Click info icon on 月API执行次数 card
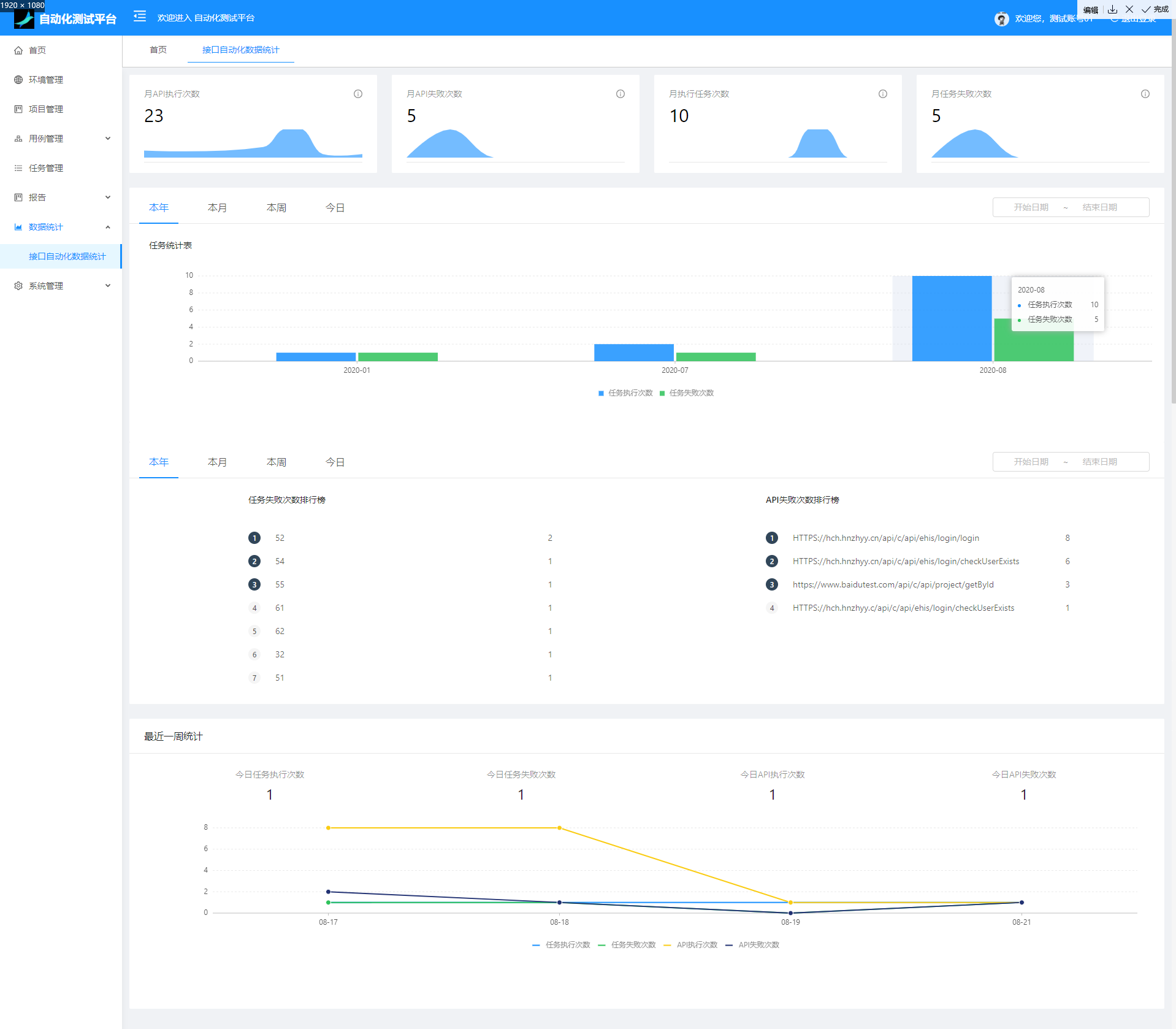The image size is (1176, 1029). pos(358,94)
